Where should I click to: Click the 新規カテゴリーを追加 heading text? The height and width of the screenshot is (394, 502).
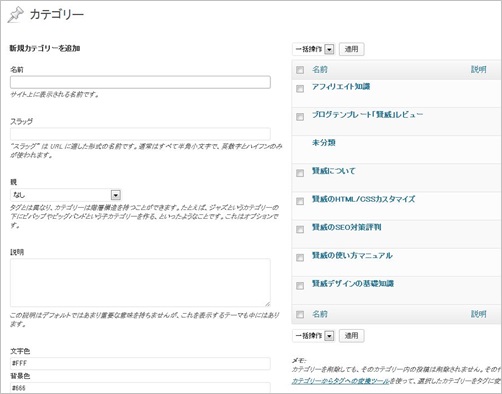point(45,48)
